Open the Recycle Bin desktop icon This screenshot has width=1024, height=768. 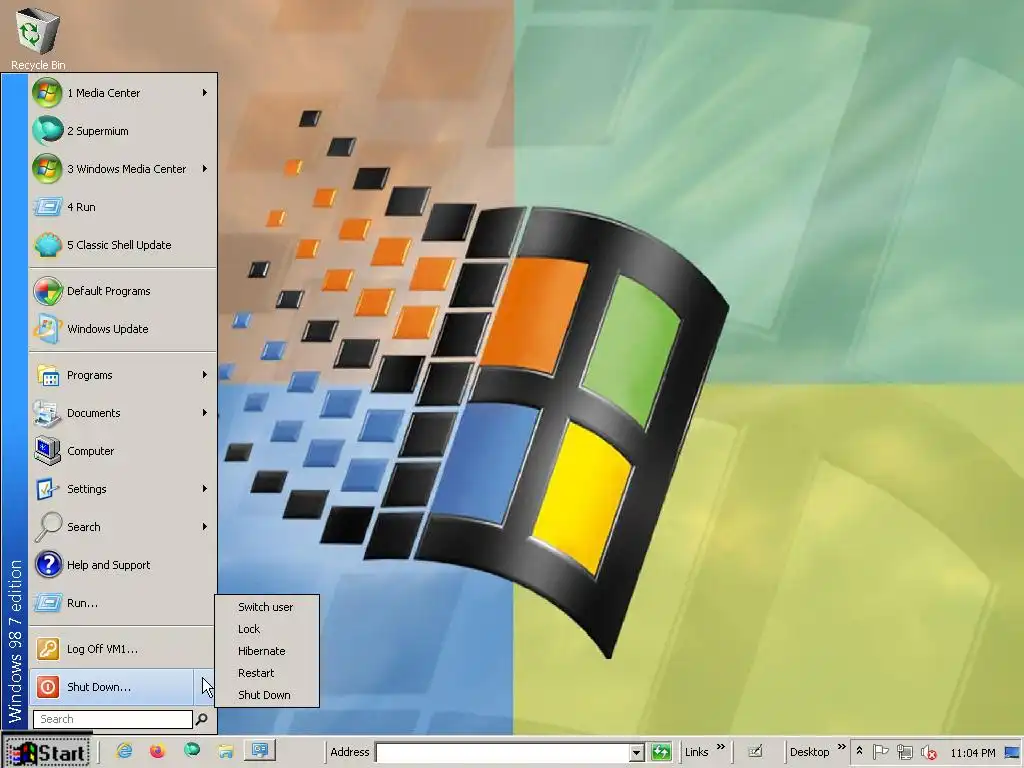pos(38,37)
